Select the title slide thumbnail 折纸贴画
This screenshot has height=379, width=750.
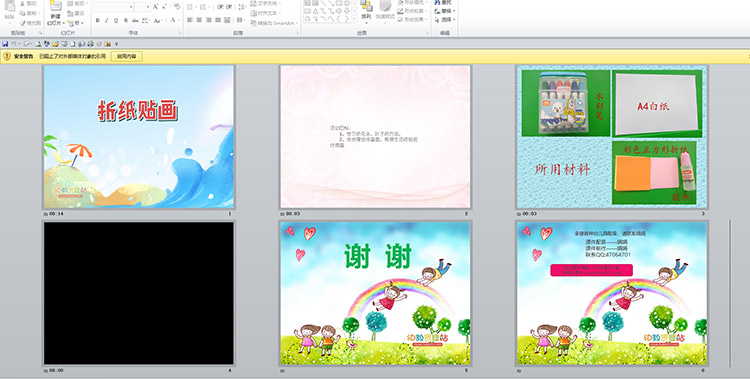point(139,137)
